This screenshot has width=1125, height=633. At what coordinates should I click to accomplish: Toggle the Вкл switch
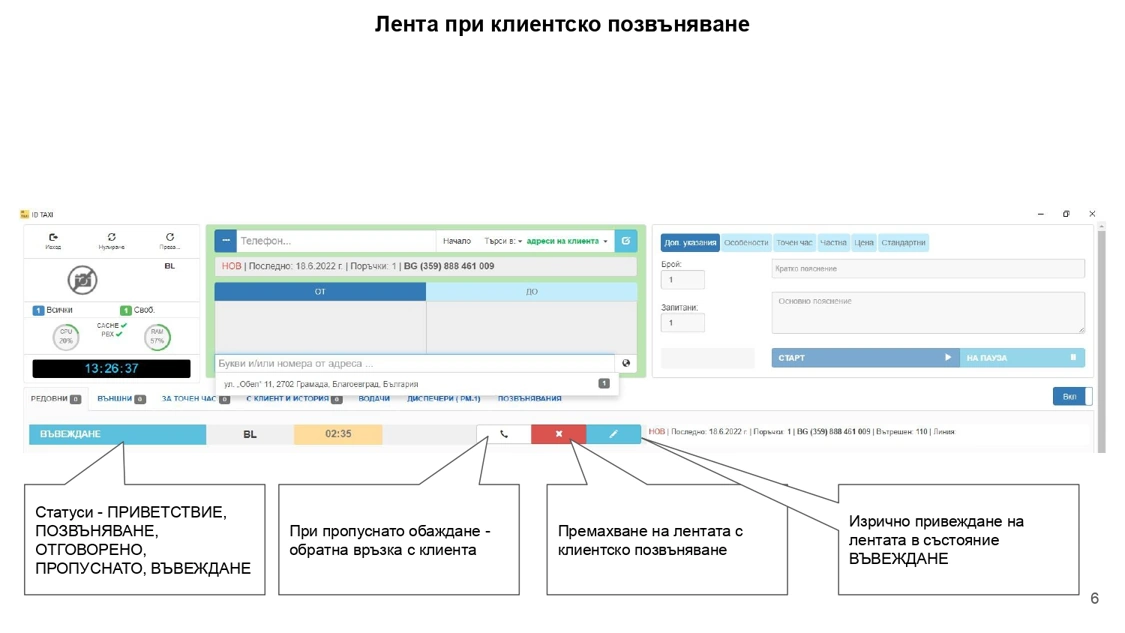point(1072,397)
